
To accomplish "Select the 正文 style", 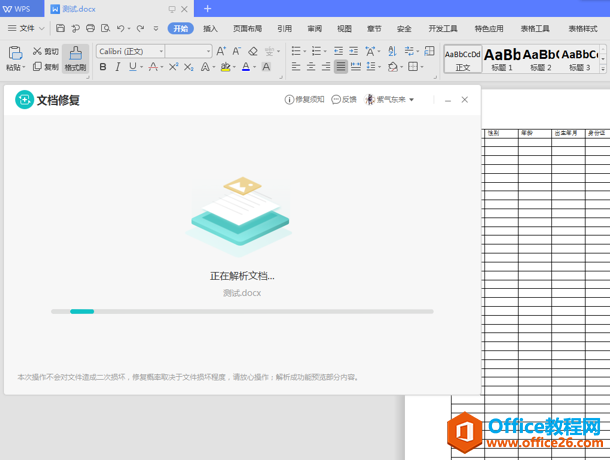I will [x=463, y=59].
